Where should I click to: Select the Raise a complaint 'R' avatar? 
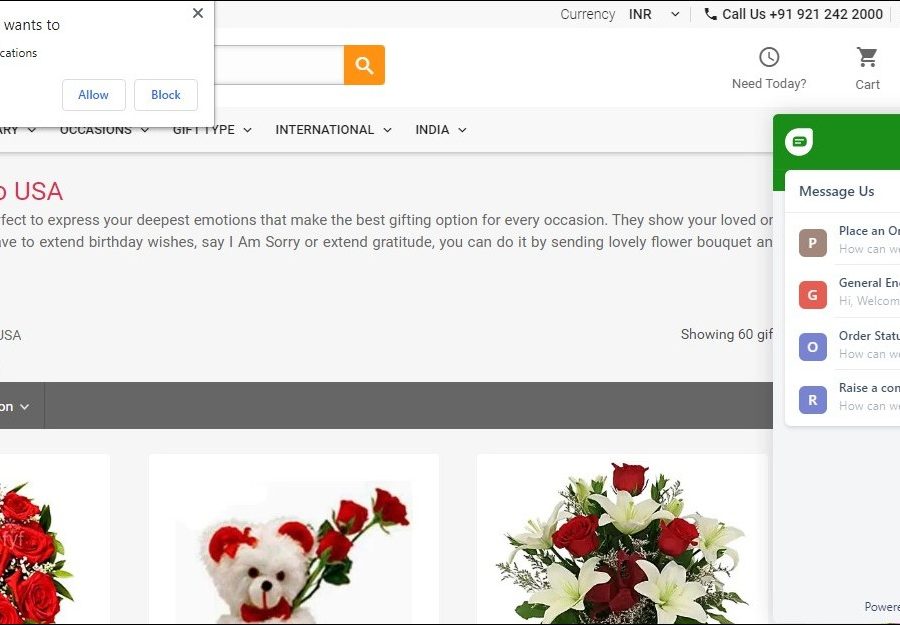tap(812, 399)
